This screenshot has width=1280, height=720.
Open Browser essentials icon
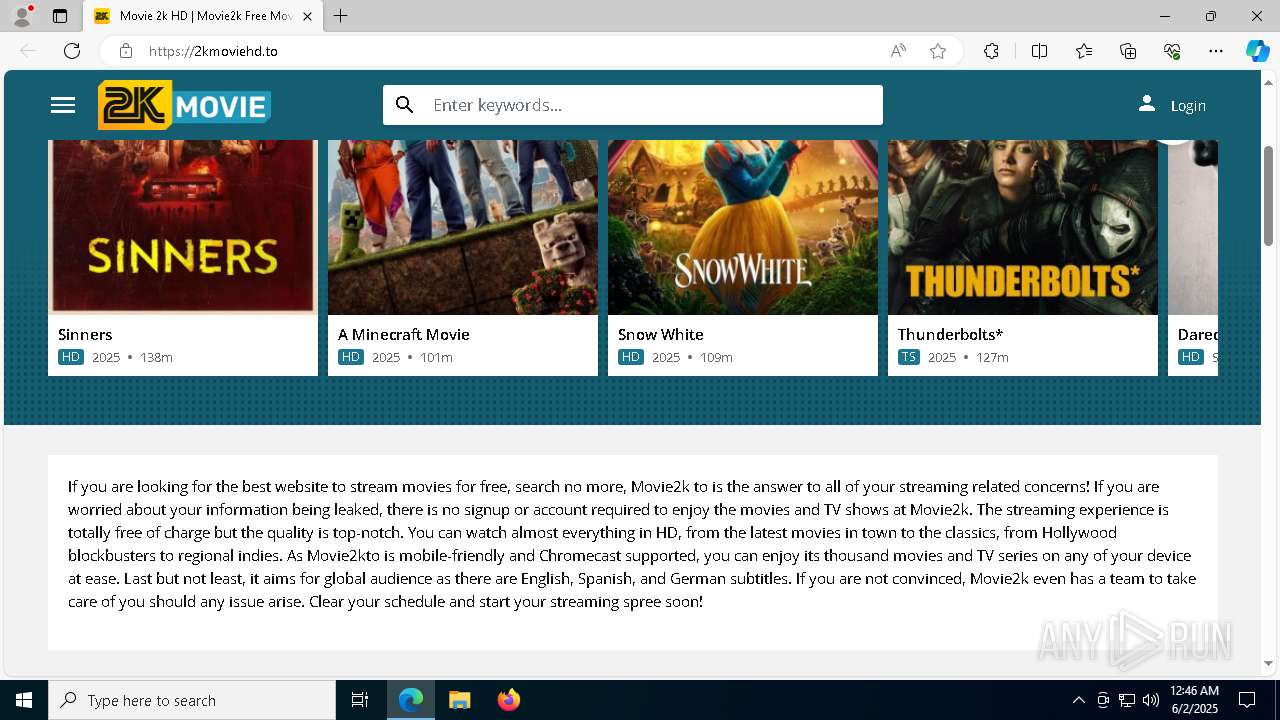tap(1172, 51)
